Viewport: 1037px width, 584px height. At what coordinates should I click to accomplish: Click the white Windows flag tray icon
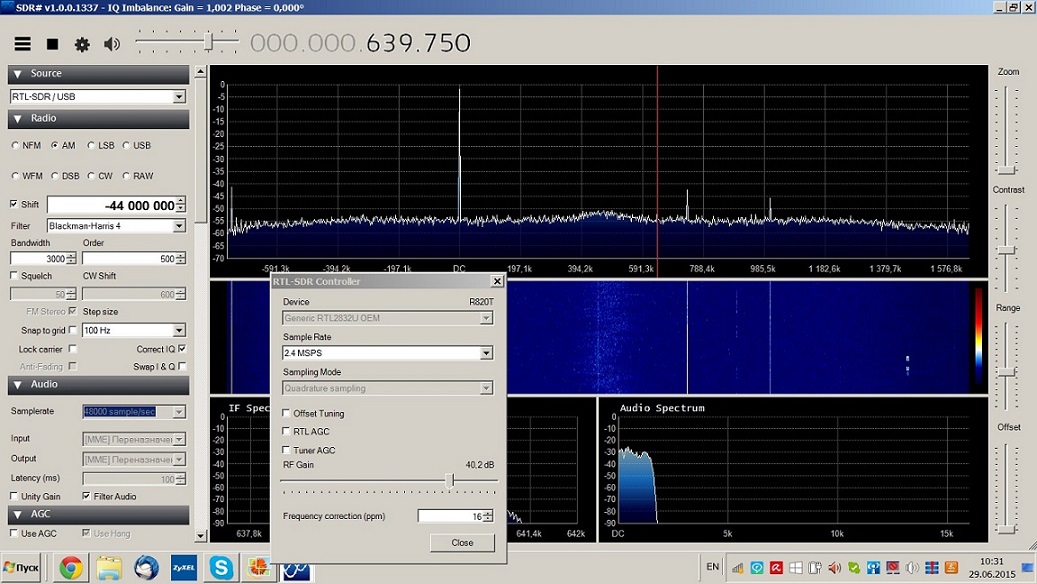[796, 567]
